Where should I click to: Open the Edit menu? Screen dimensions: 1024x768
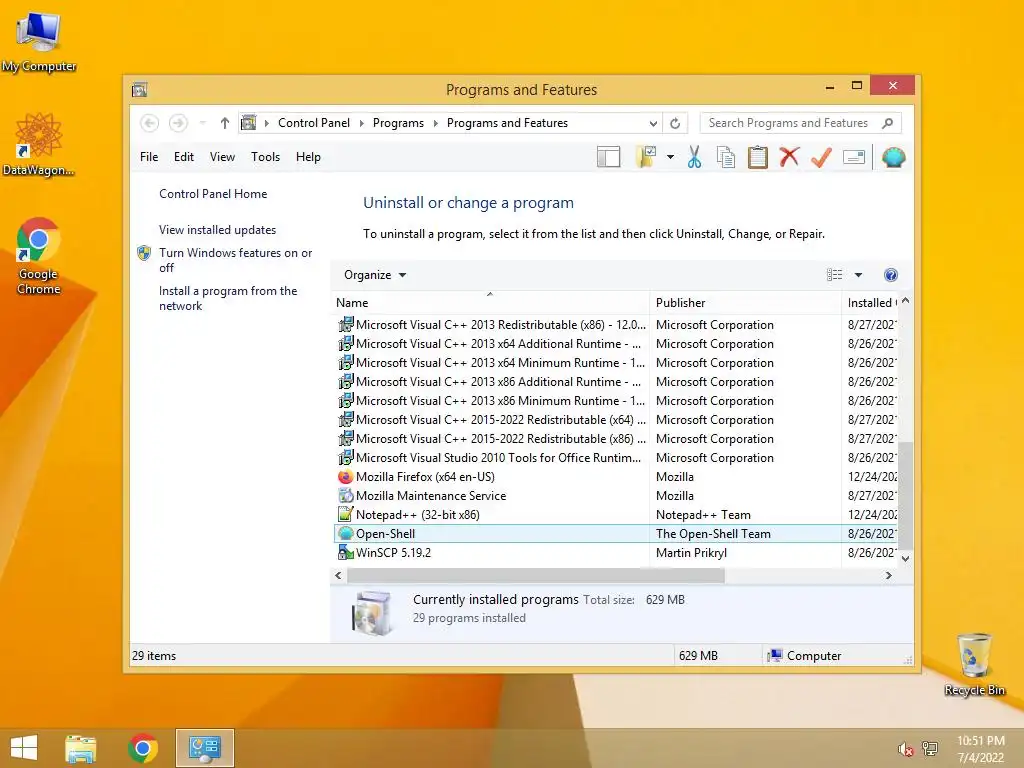point(184,157)
